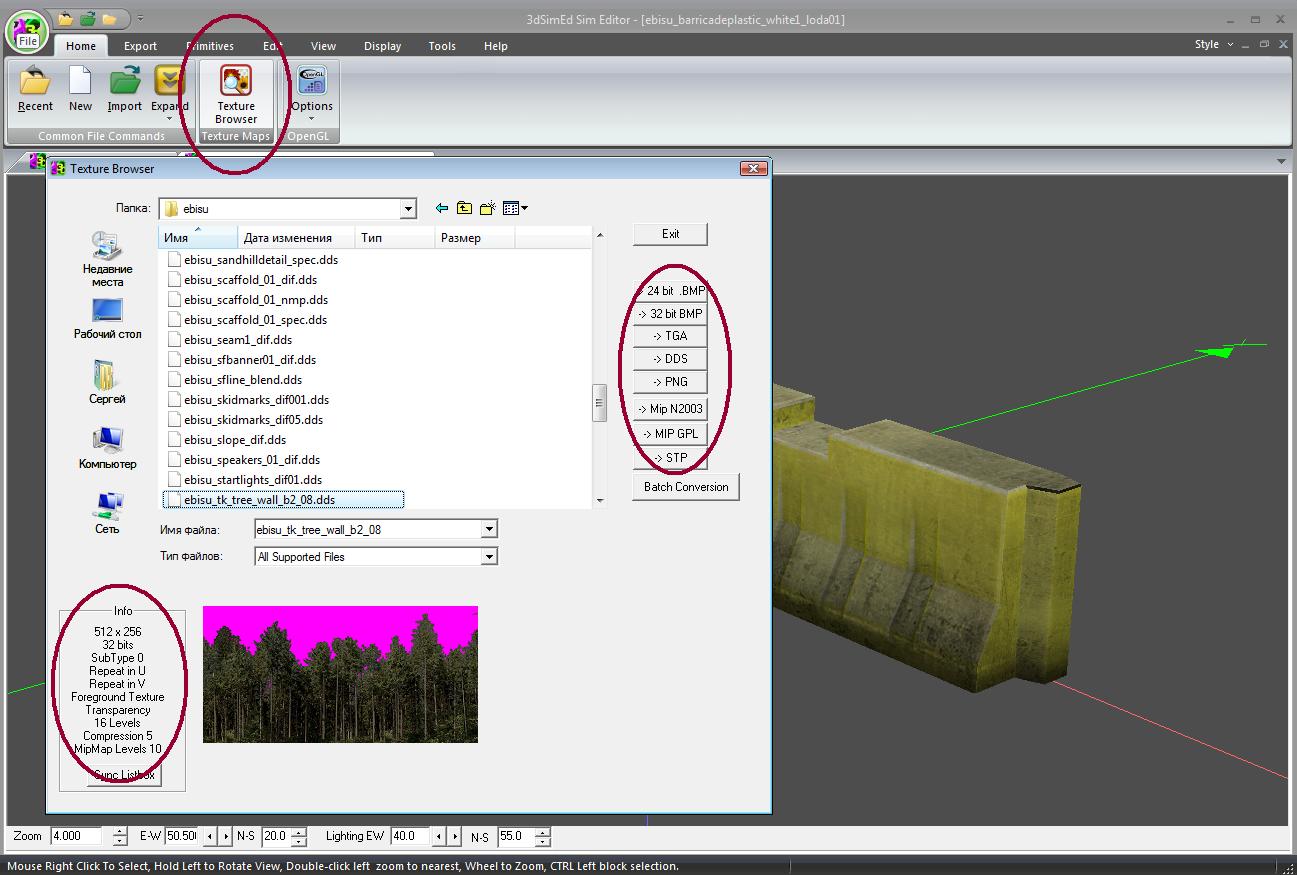Go back using the blue arrow icon
Screen dimensions: 1297x875
(x=442, y=208)
